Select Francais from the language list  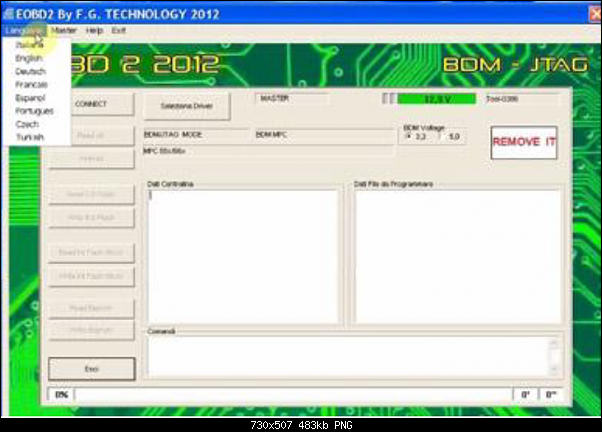point(31,84)
